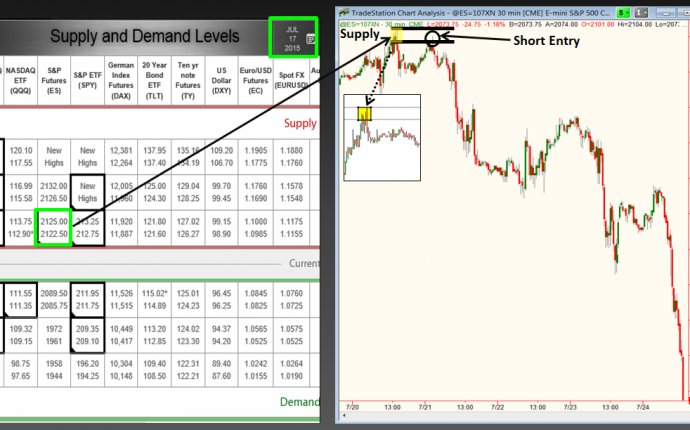The width and height of the screenshot is (690, 430).
Task: Select the S&P Futures demand cell 1972 / 1961
Action: [54, 335]
